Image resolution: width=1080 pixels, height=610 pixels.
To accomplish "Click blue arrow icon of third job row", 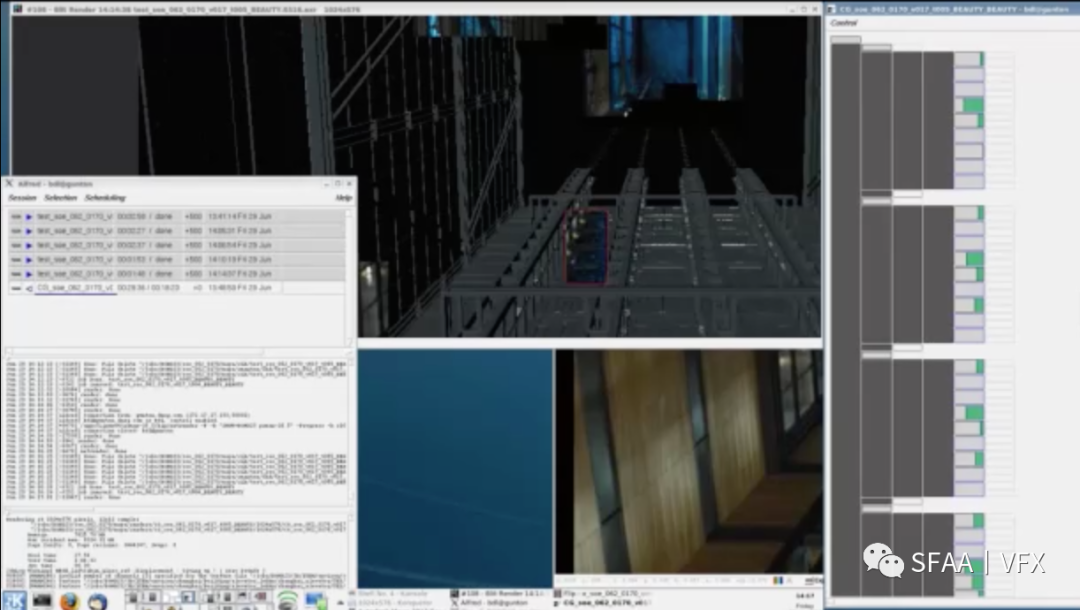I will coord(29,245).
